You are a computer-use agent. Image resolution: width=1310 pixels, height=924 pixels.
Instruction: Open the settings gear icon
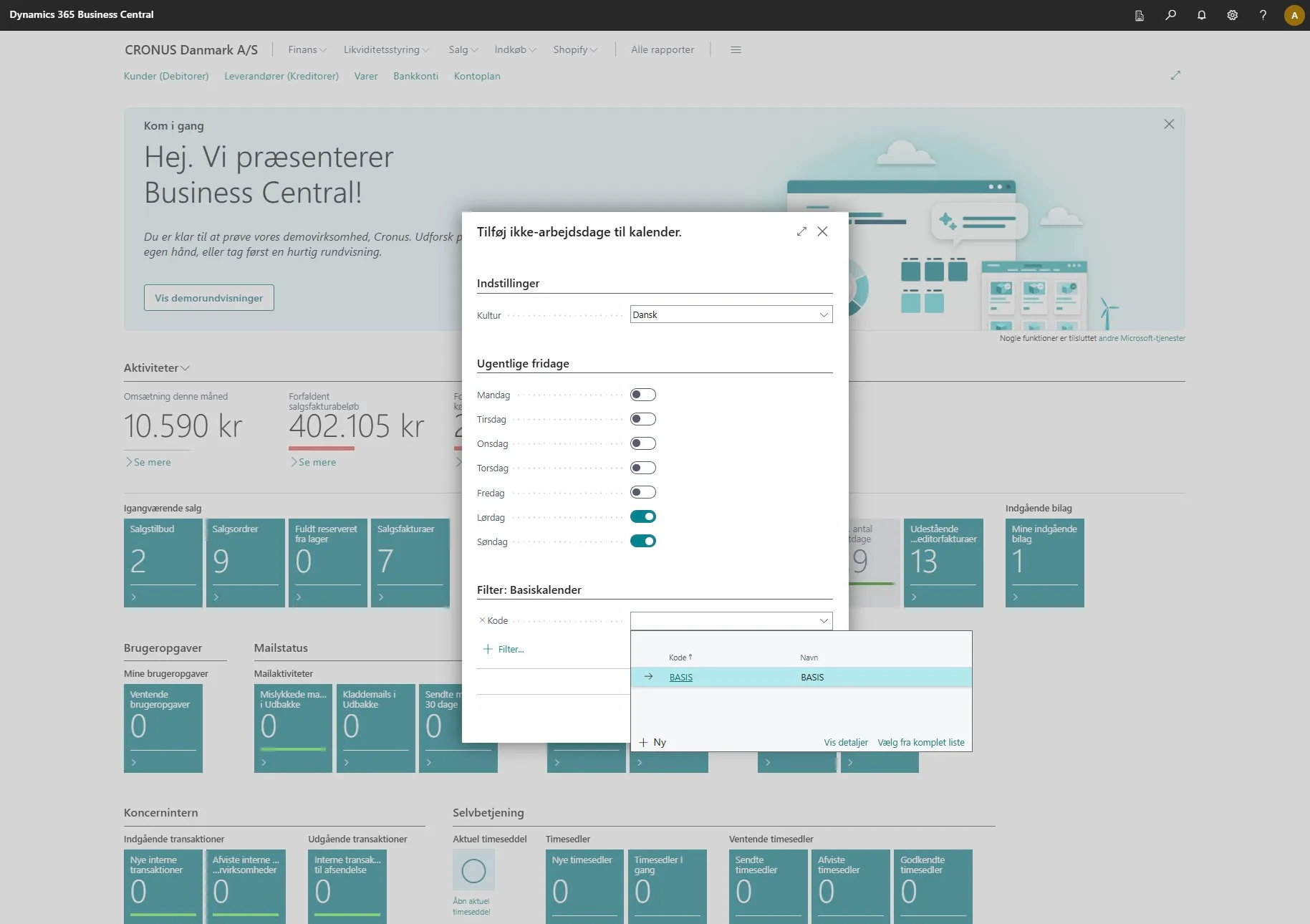[1232, 15]
